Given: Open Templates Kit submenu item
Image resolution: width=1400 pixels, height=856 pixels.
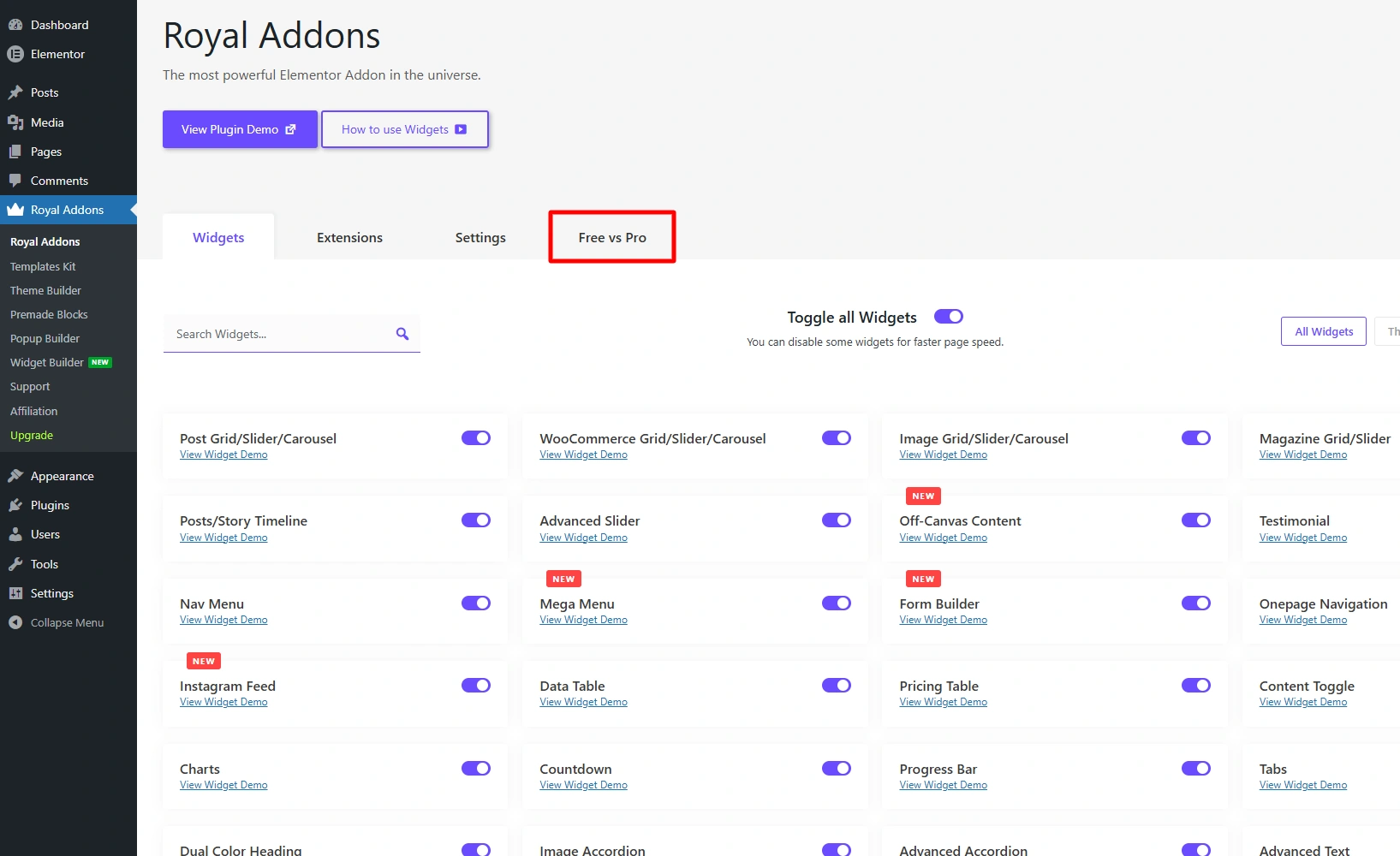Looking at the screenshot, I should point(43,266).
